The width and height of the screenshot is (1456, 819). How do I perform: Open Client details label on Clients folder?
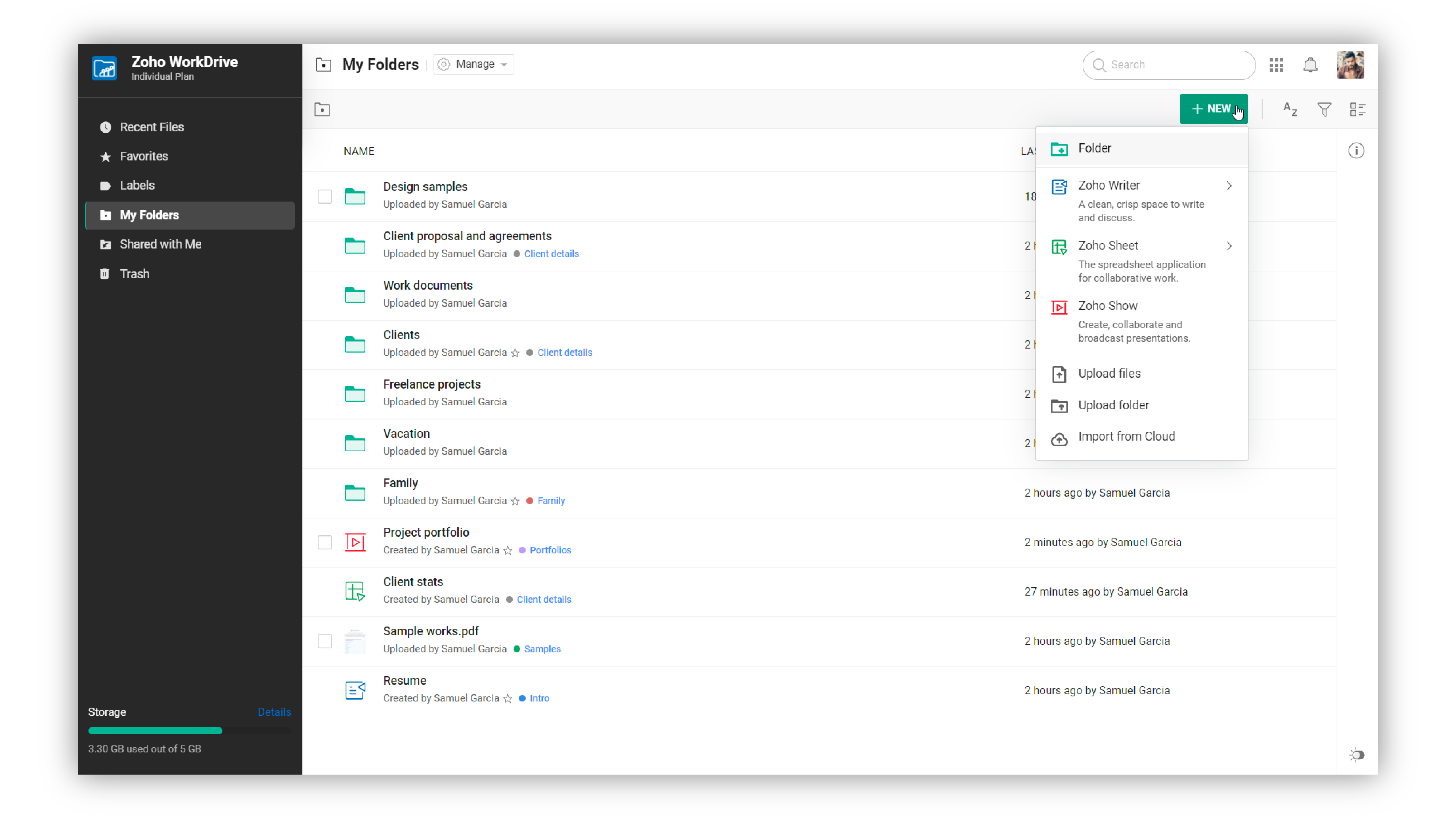click(565, 352)
